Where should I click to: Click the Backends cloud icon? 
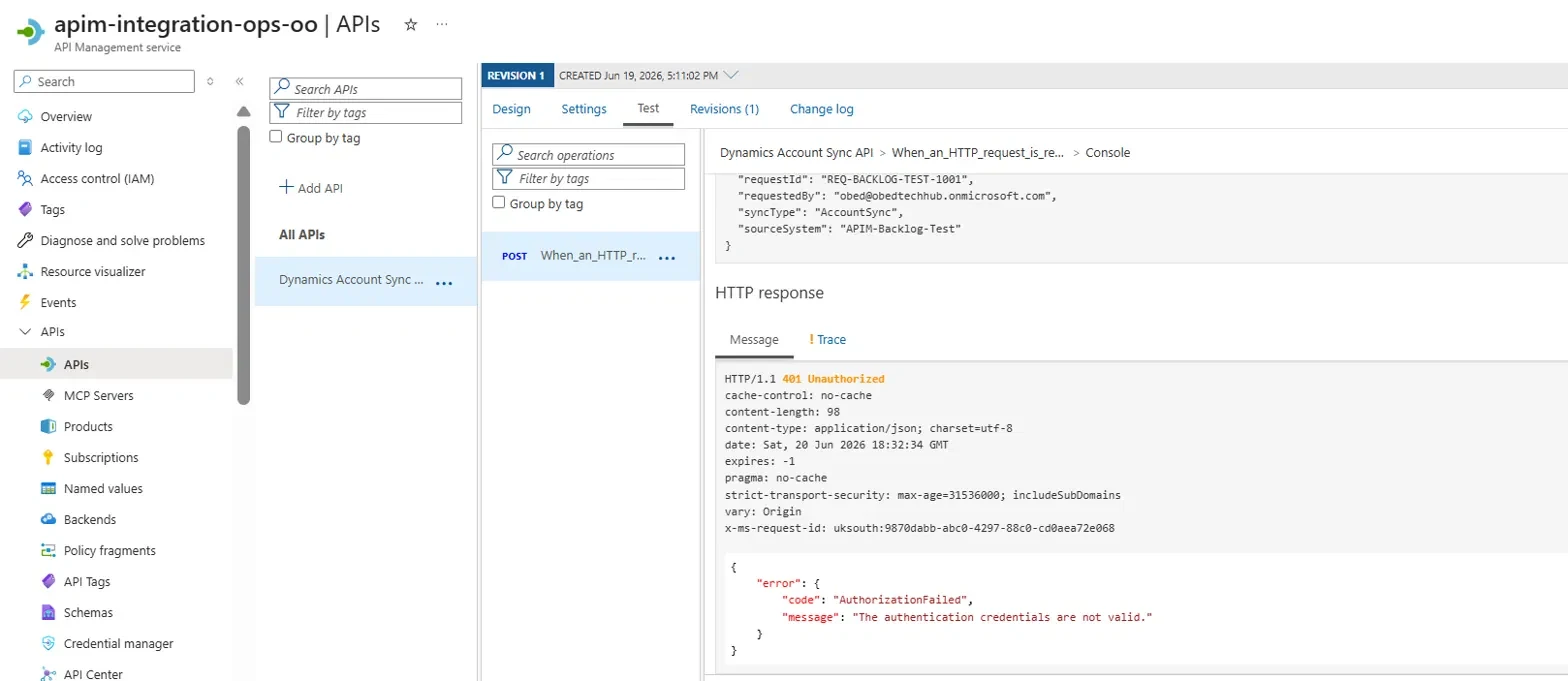tap(48, 520)
